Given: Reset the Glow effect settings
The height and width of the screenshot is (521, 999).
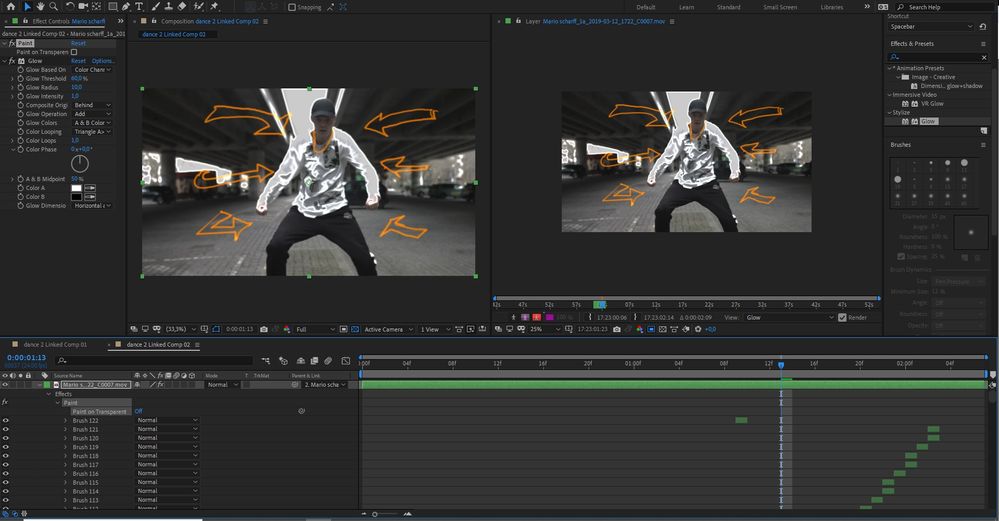Looking at the screenshot, I should (x=78, y=61).
